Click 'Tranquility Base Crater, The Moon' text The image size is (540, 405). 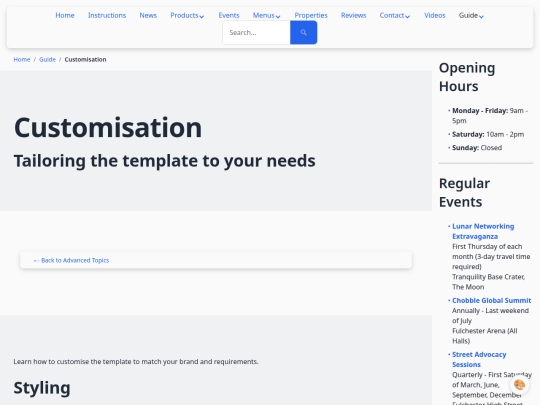[489, 282]
